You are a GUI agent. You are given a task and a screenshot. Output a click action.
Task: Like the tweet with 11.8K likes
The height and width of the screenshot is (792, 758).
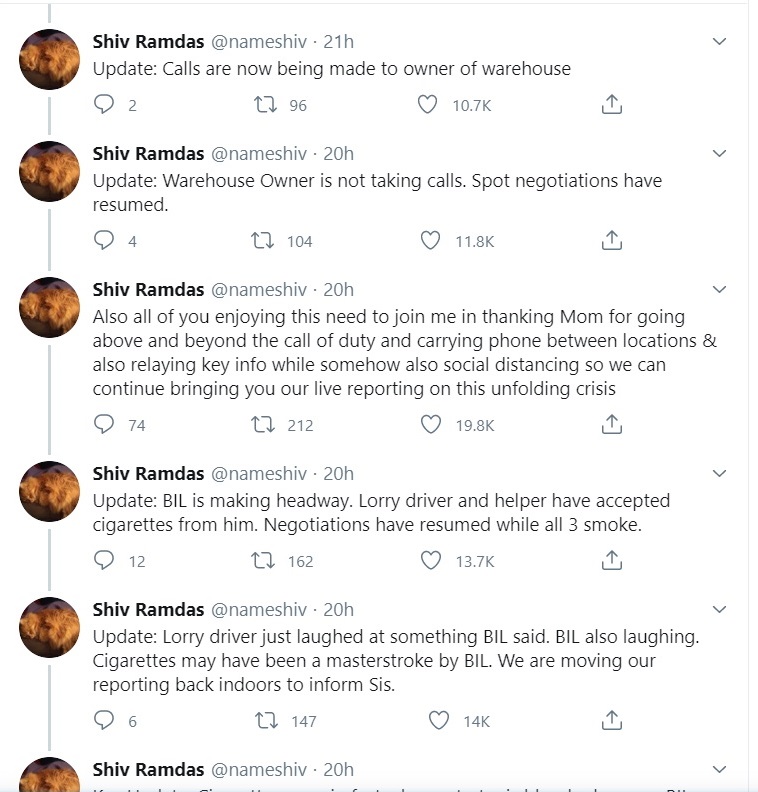[x=430, y=240]
